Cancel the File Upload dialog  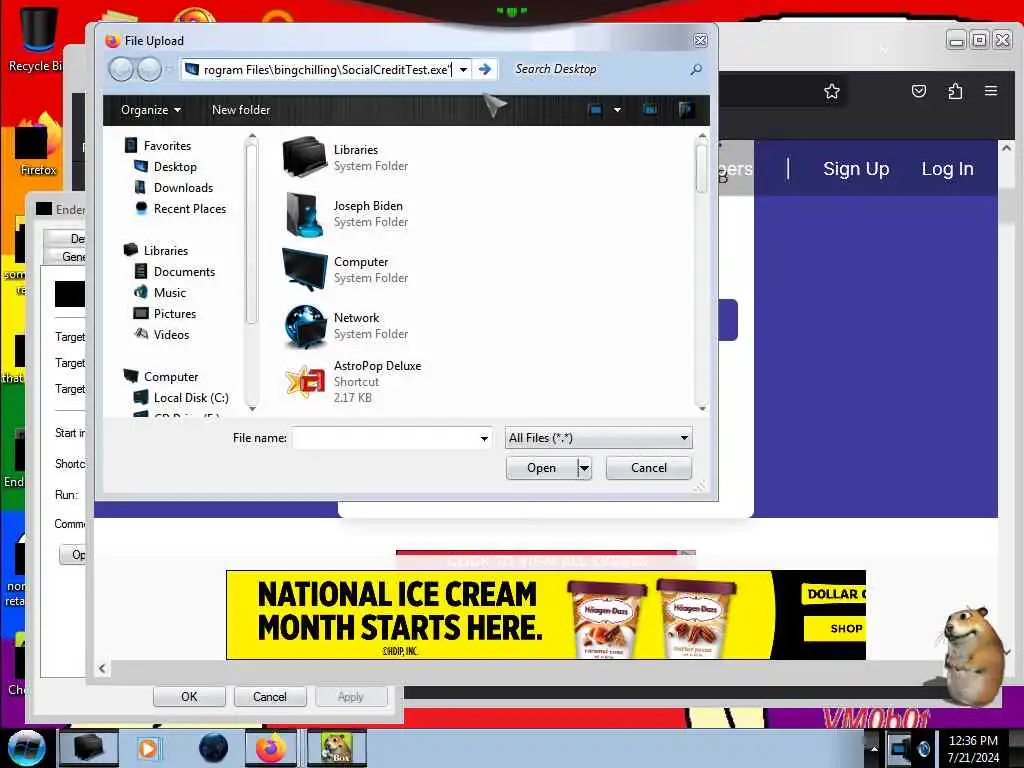click(x=648, y=468)
